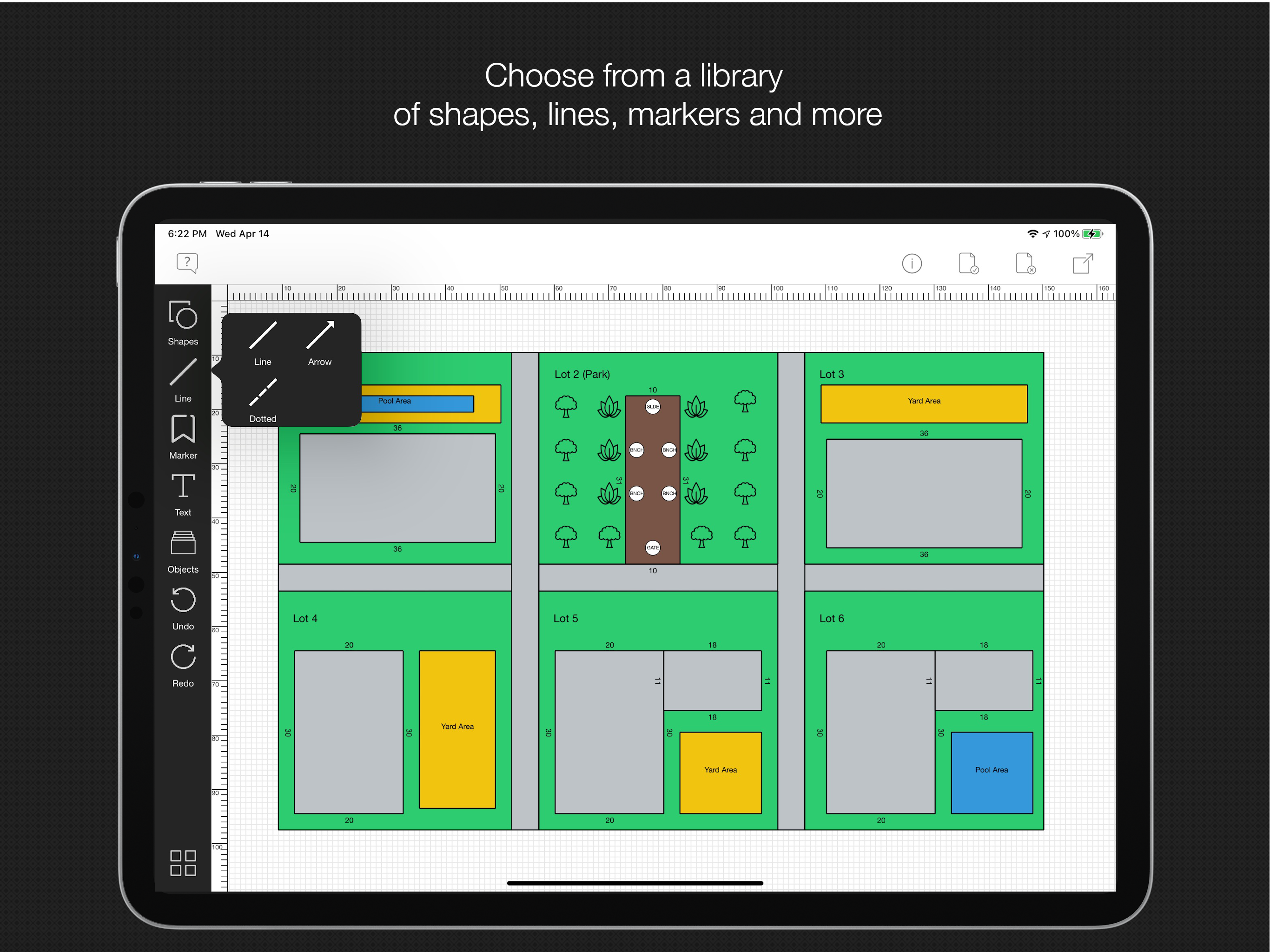The image size is (1270, 952).
Task: Select the SLDE marker in park
Action: (x=652, y=407)
